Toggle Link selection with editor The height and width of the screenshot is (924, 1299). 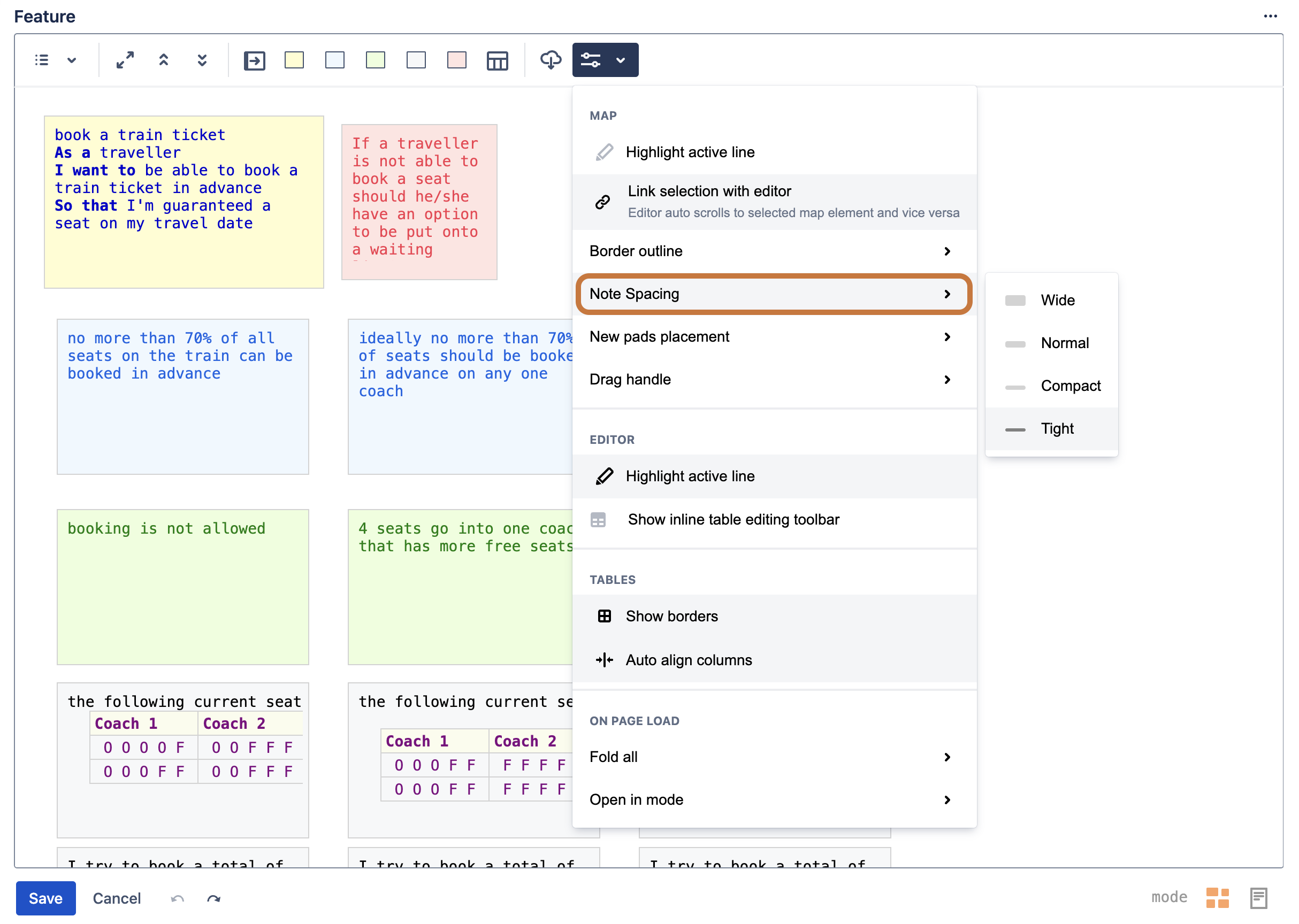(775, 202)
